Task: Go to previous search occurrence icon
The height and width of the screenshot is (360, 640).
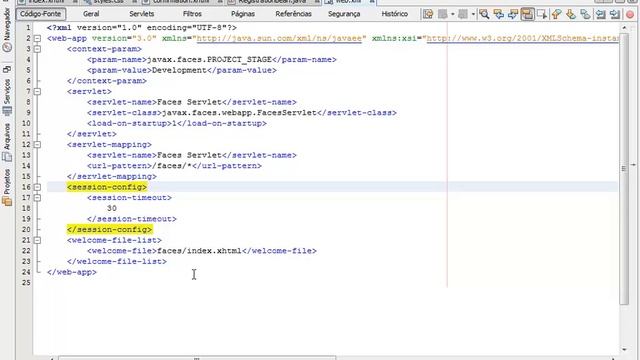Action: click(x=499, y=14)
